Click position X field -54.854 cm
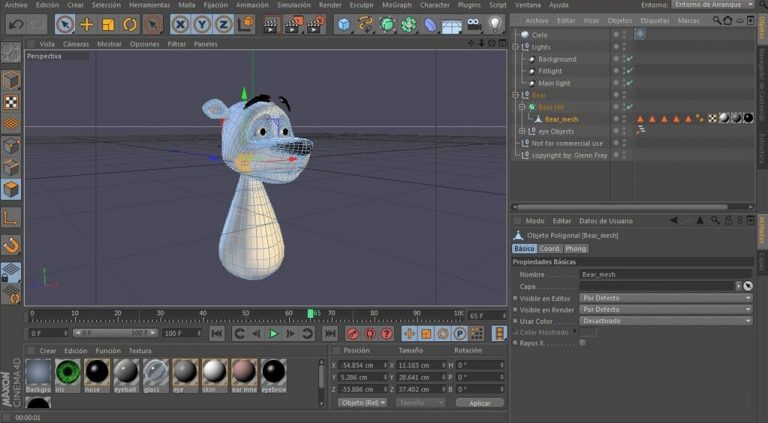768x423 pixels. [362, 365]
